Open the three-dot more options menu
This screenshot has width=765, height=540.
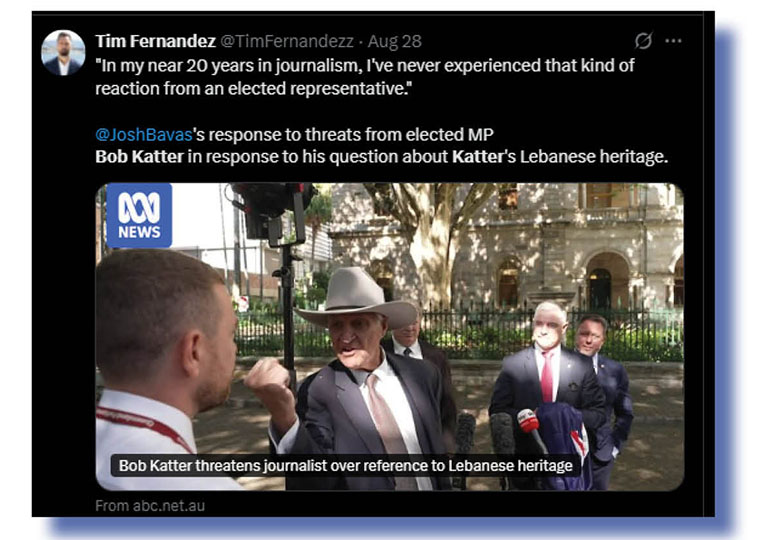(673, 40)
